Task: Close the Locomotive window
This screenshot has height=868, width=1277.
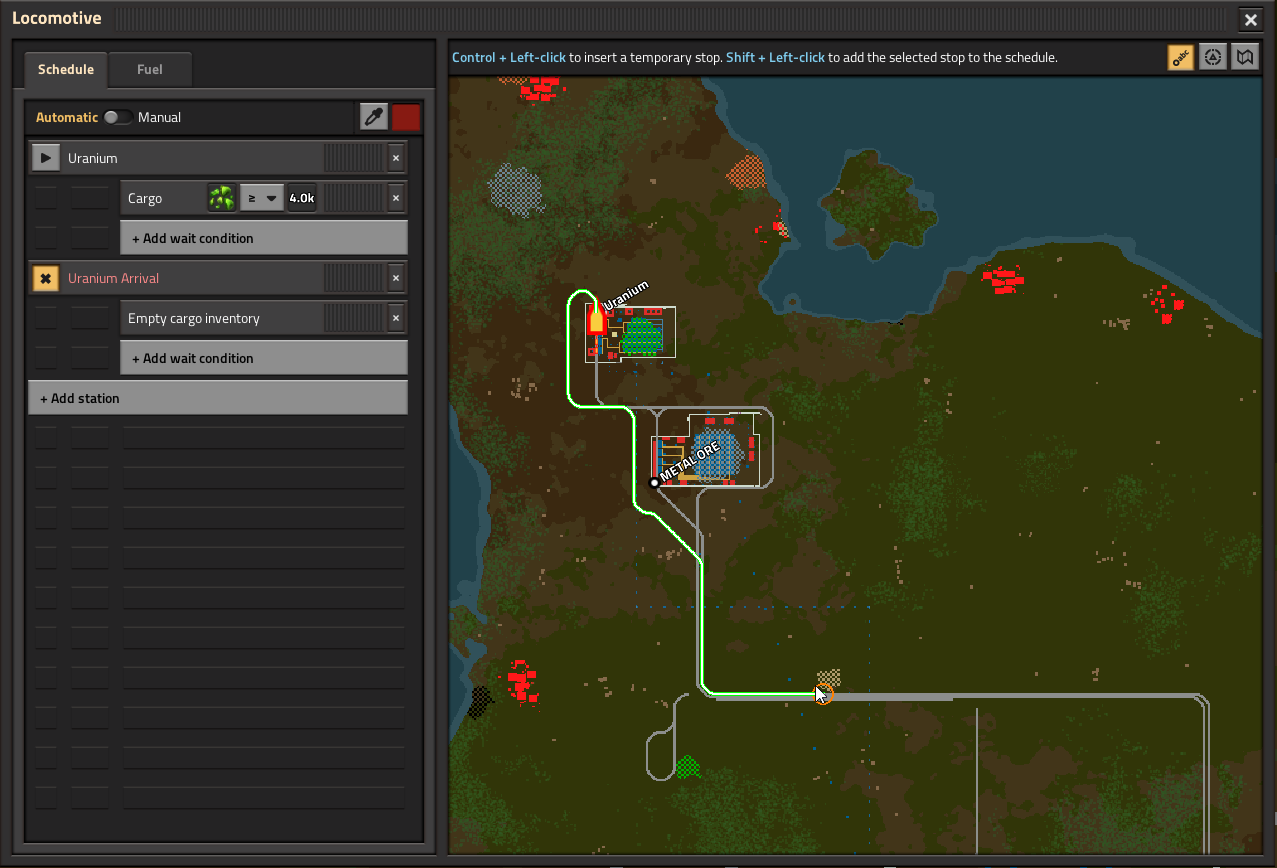Action: (1250, 19)
